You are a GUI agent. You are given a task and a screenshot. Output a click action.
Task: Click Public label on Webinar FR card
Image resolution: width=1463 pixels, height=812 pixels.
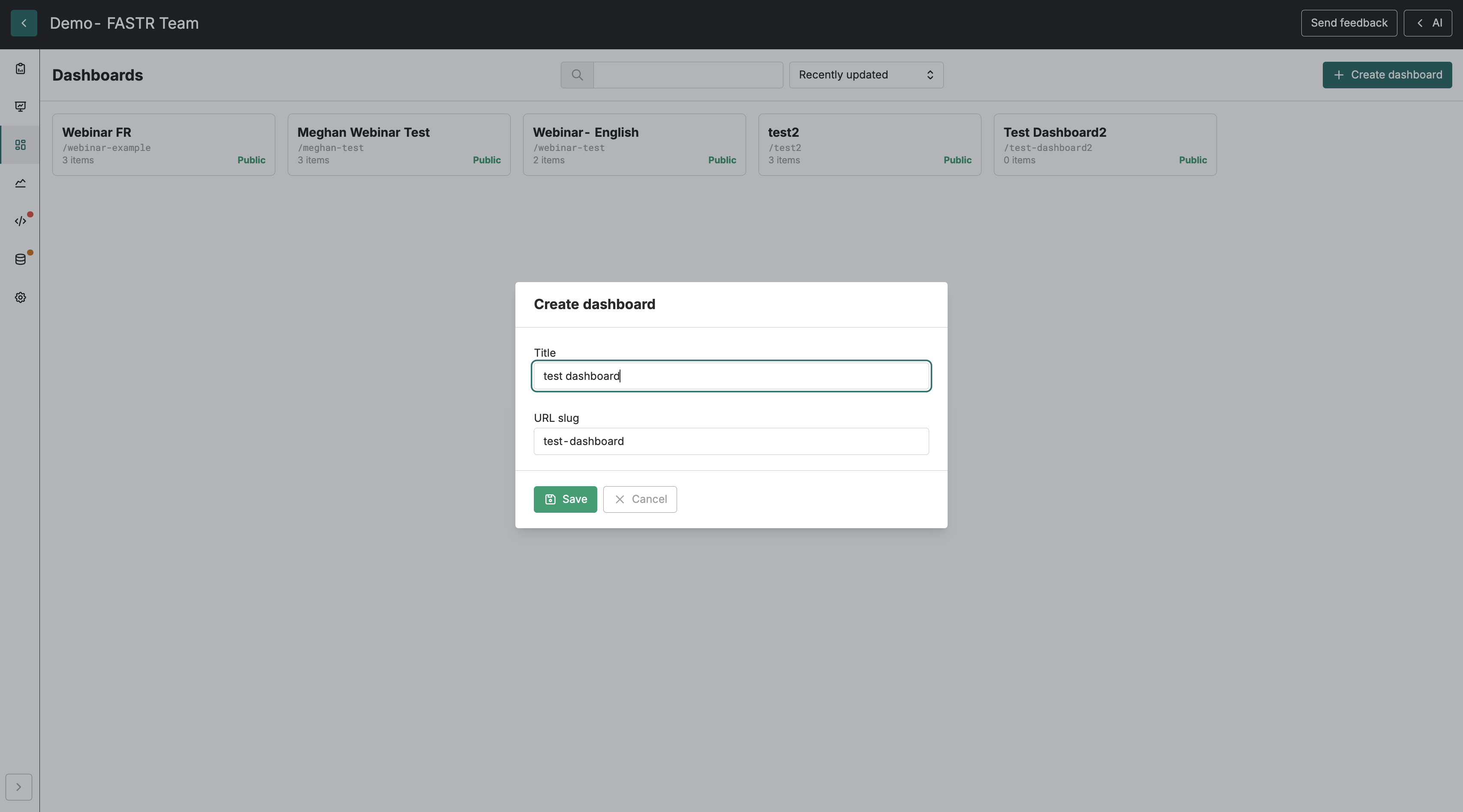(x=251, y=160)
